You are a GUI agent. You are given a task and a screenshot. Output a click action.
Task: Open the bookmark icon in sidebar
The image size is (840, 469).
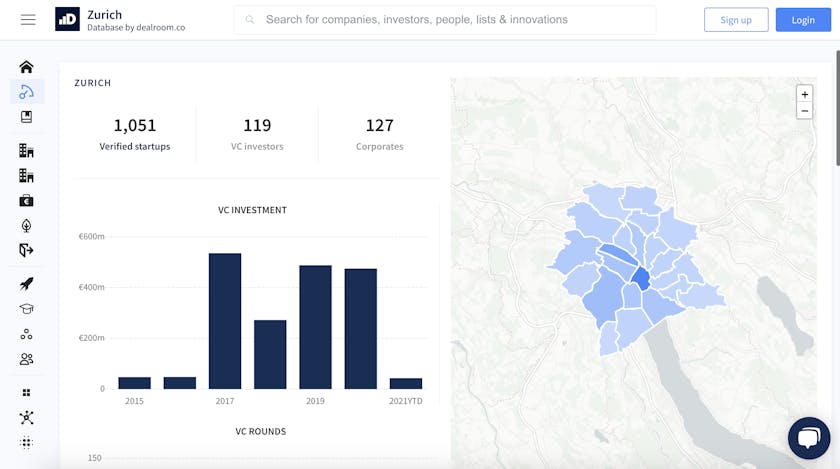[26, 117]
